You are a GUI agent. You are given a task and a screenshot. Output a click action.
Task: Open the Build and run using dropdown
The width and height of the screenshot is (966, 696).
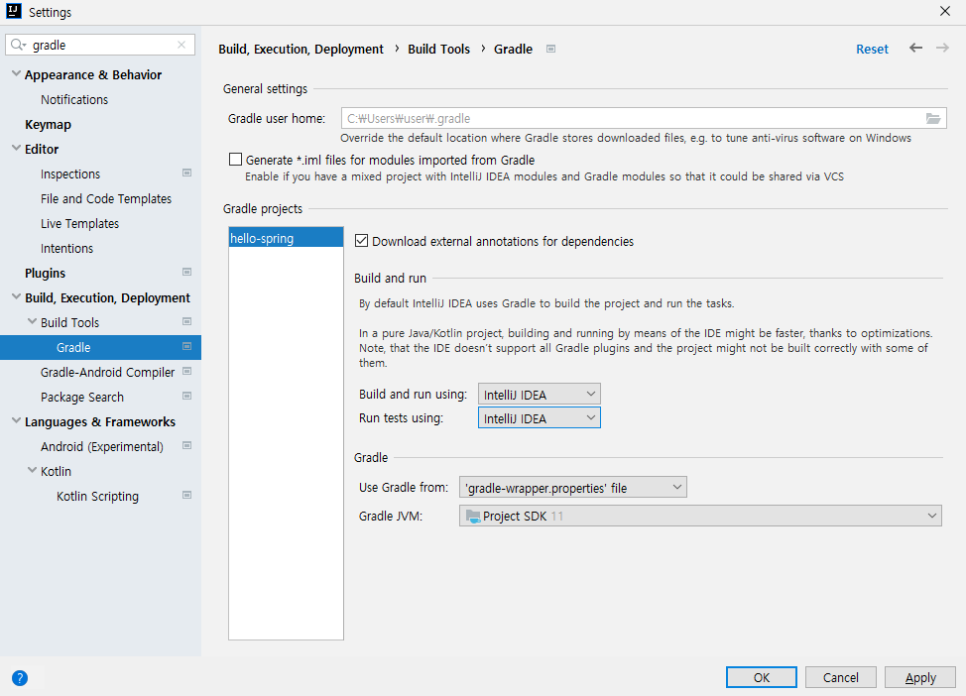coord(539,394)
